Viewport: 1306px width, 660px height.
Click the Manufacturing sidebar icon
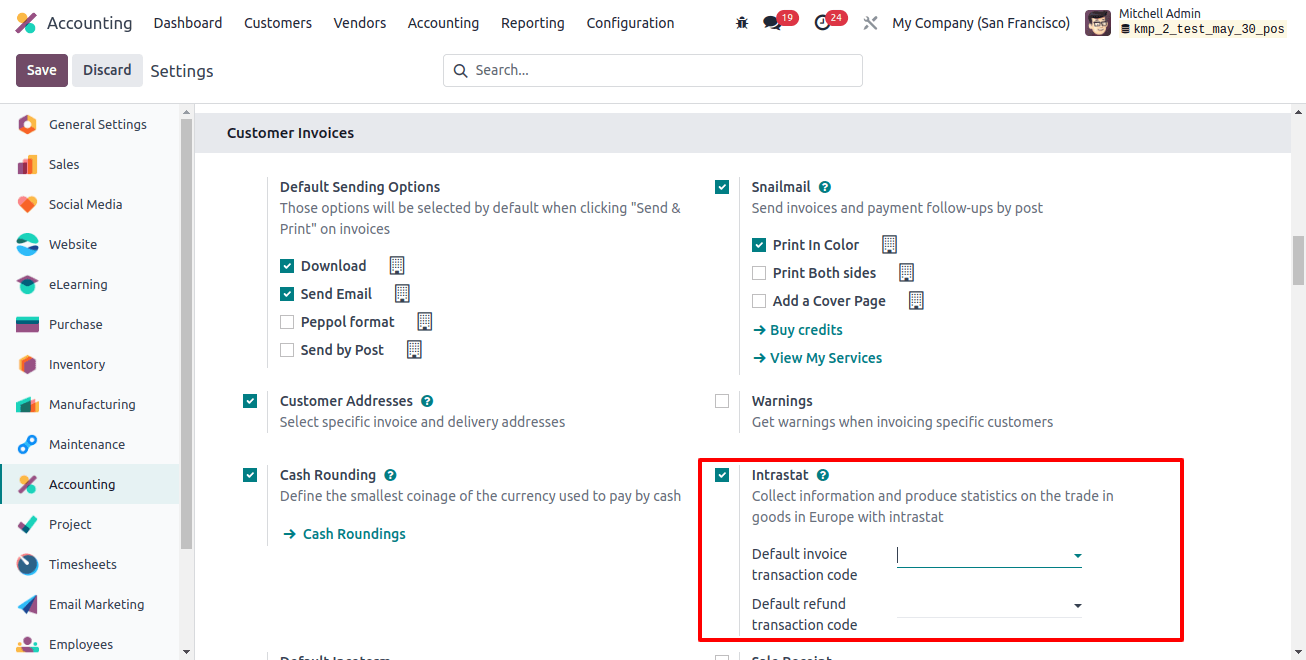[28, 405]
